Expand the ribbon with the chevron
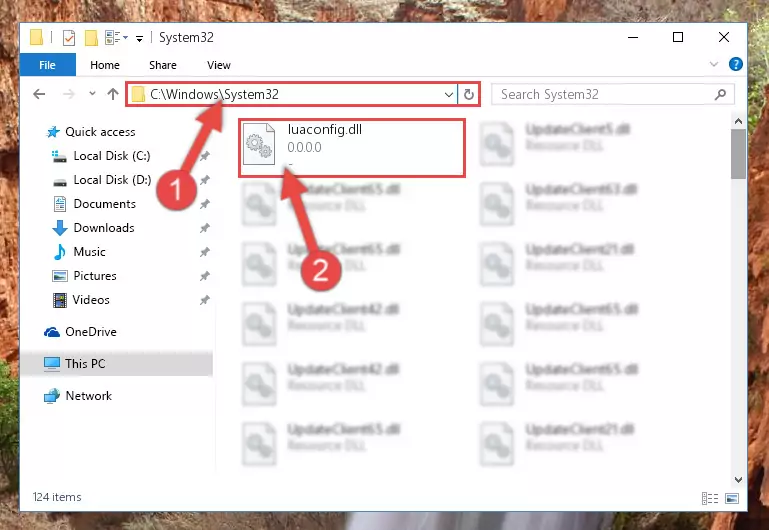Image resolution: width=769 pixels, height=530 pixels. (x=714, y=64)
